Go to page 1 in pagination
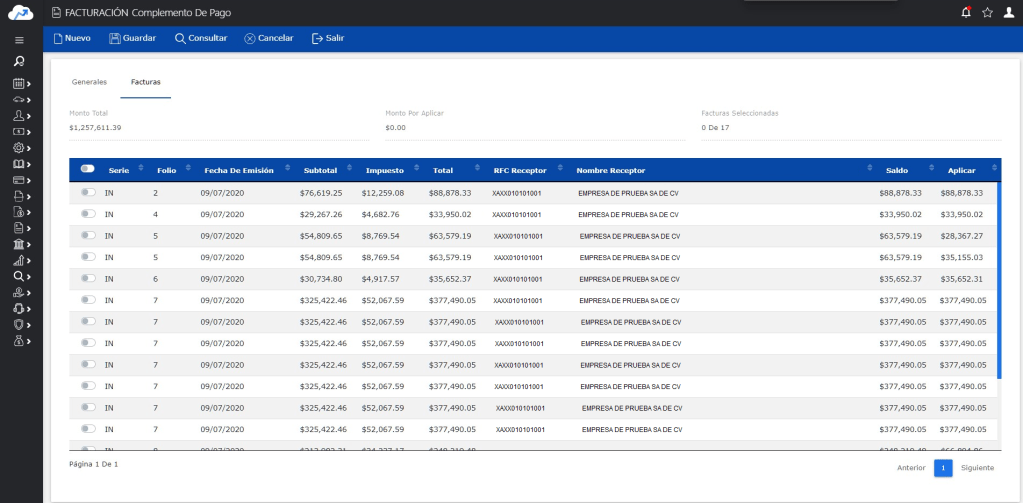Screen dimensions: 1023x503 click(x=942, y=467)
